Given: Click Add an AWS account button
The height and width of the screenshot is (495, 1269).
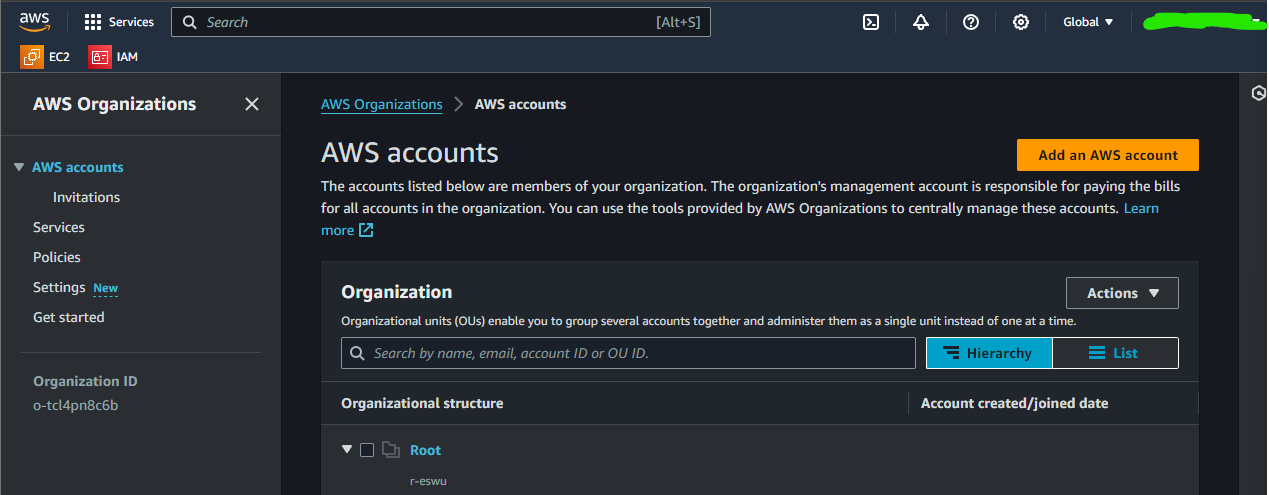Looking at the screenshot, I should (x=1108, y=155).
